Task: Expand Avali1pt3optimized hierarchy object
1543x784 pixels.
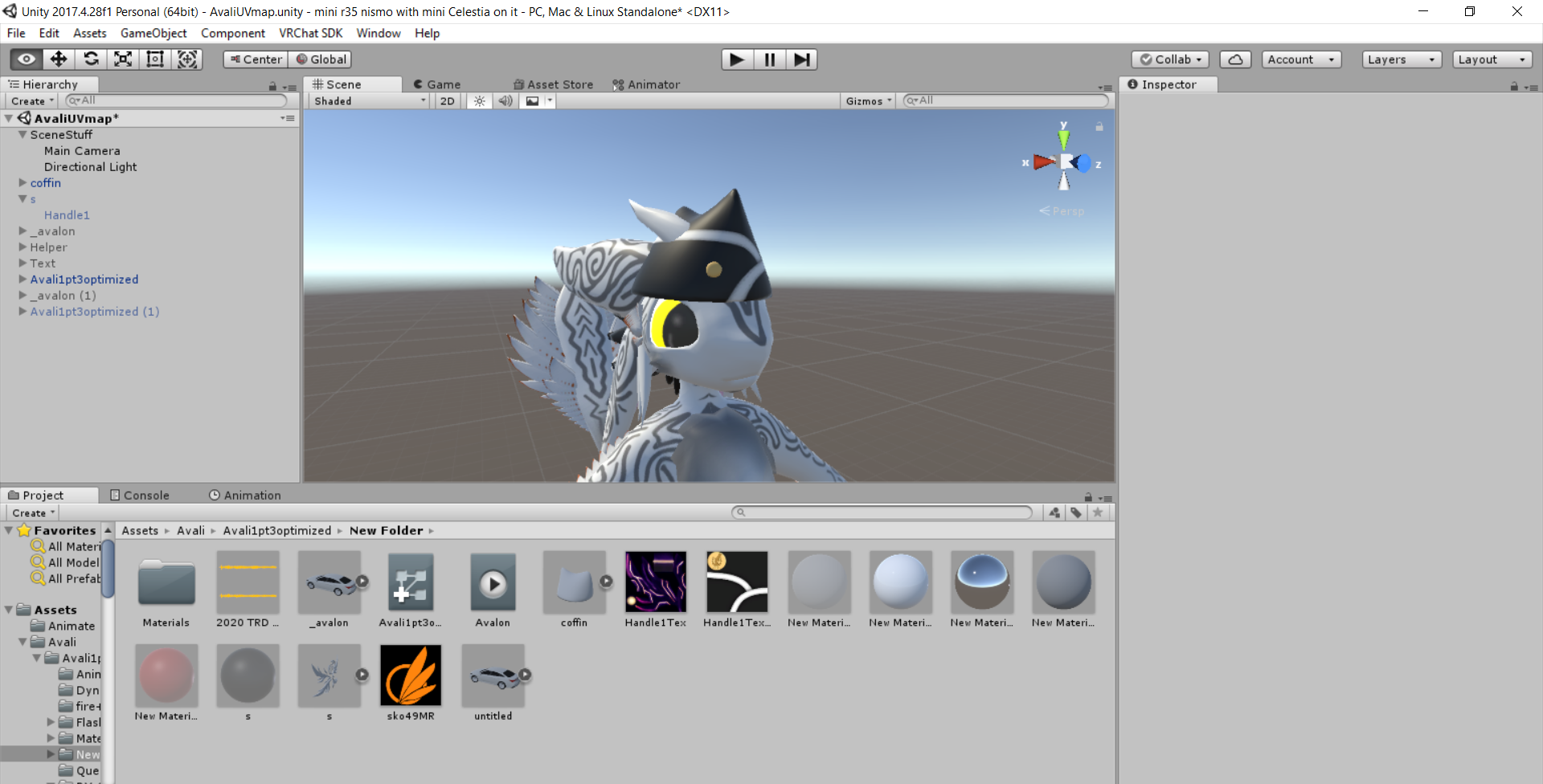Action: pyautogui.click(x=23, y=280)
